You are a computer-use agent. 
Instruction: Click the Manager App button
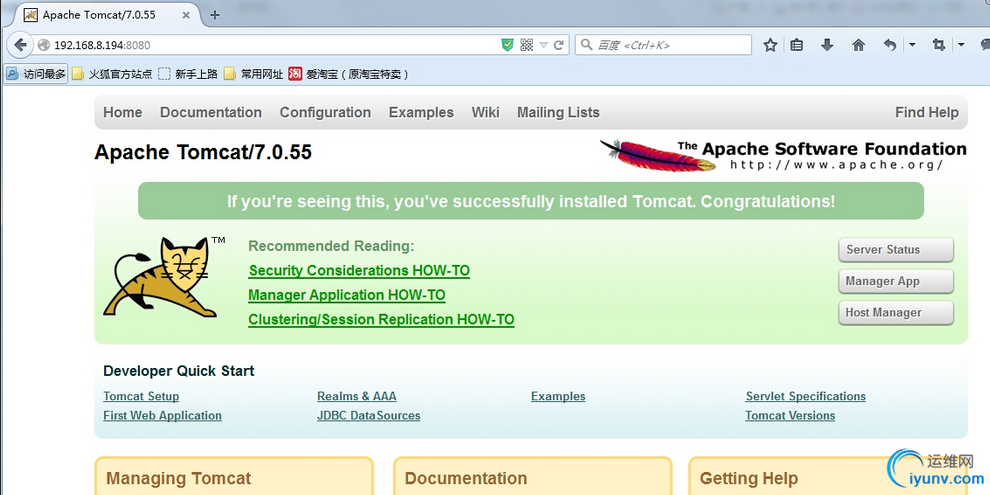(896, 282)
